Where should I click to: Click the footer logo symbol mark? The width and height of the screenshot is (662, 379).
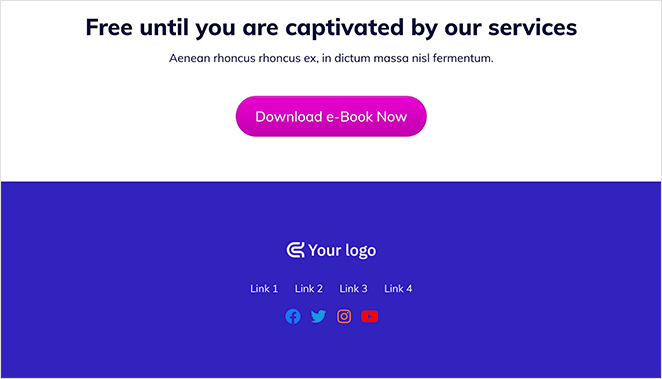pyautogui.click(x=296, y=250)
